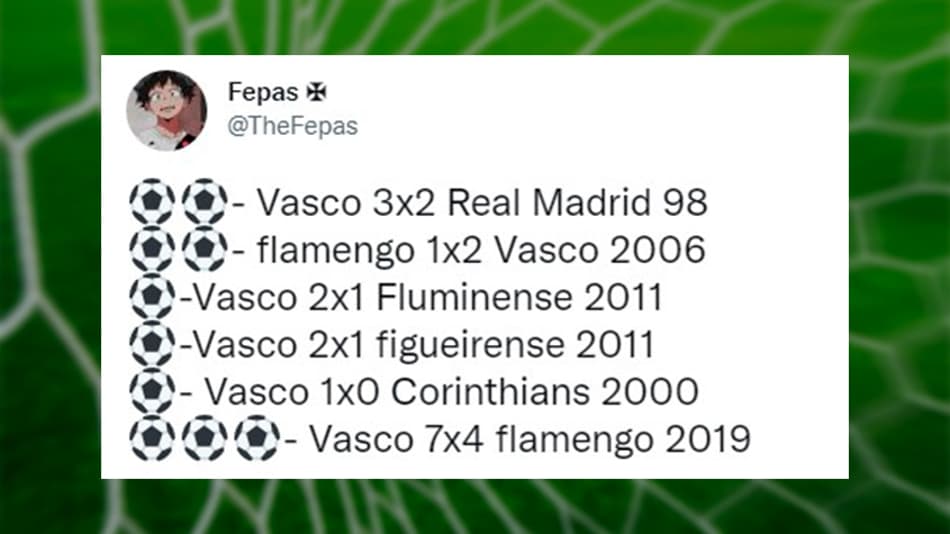Click soccer ball beside Vasco 2x1 figueirense
Screen dimensions: 950x534
click(x=153, y=344)
